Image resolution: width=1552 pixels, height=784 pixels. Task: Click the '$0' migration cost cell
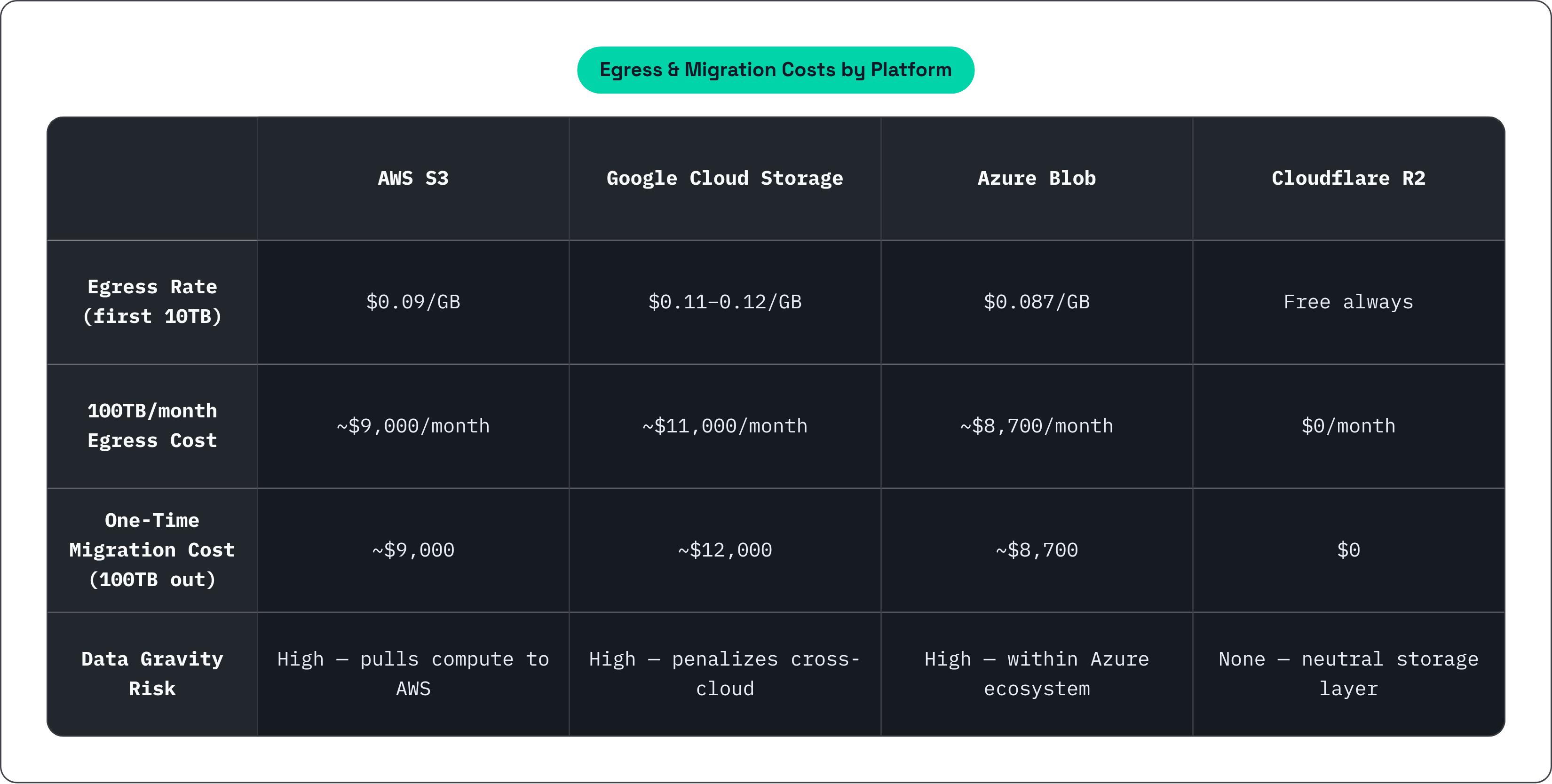pos(1348,550)
